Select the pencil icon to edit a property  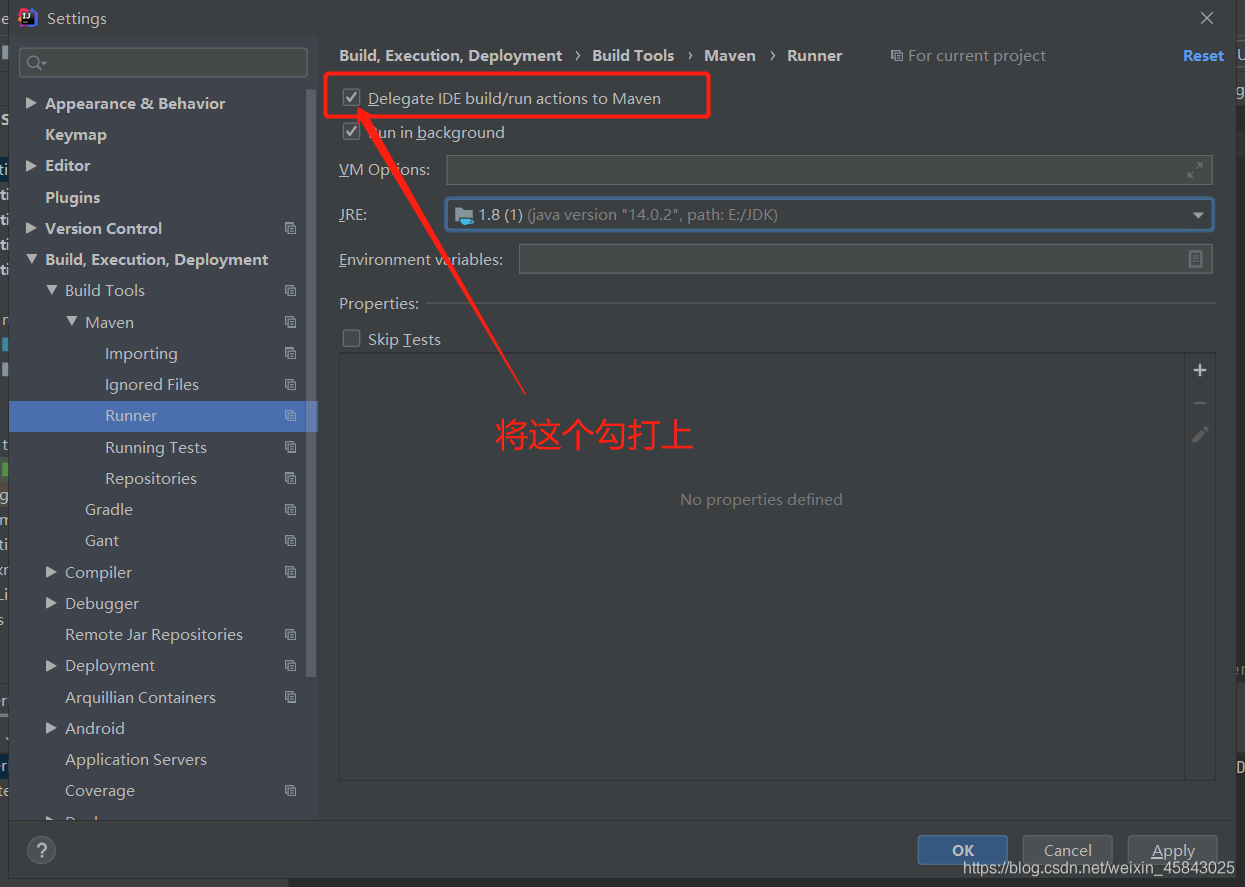click(1199, 435)
